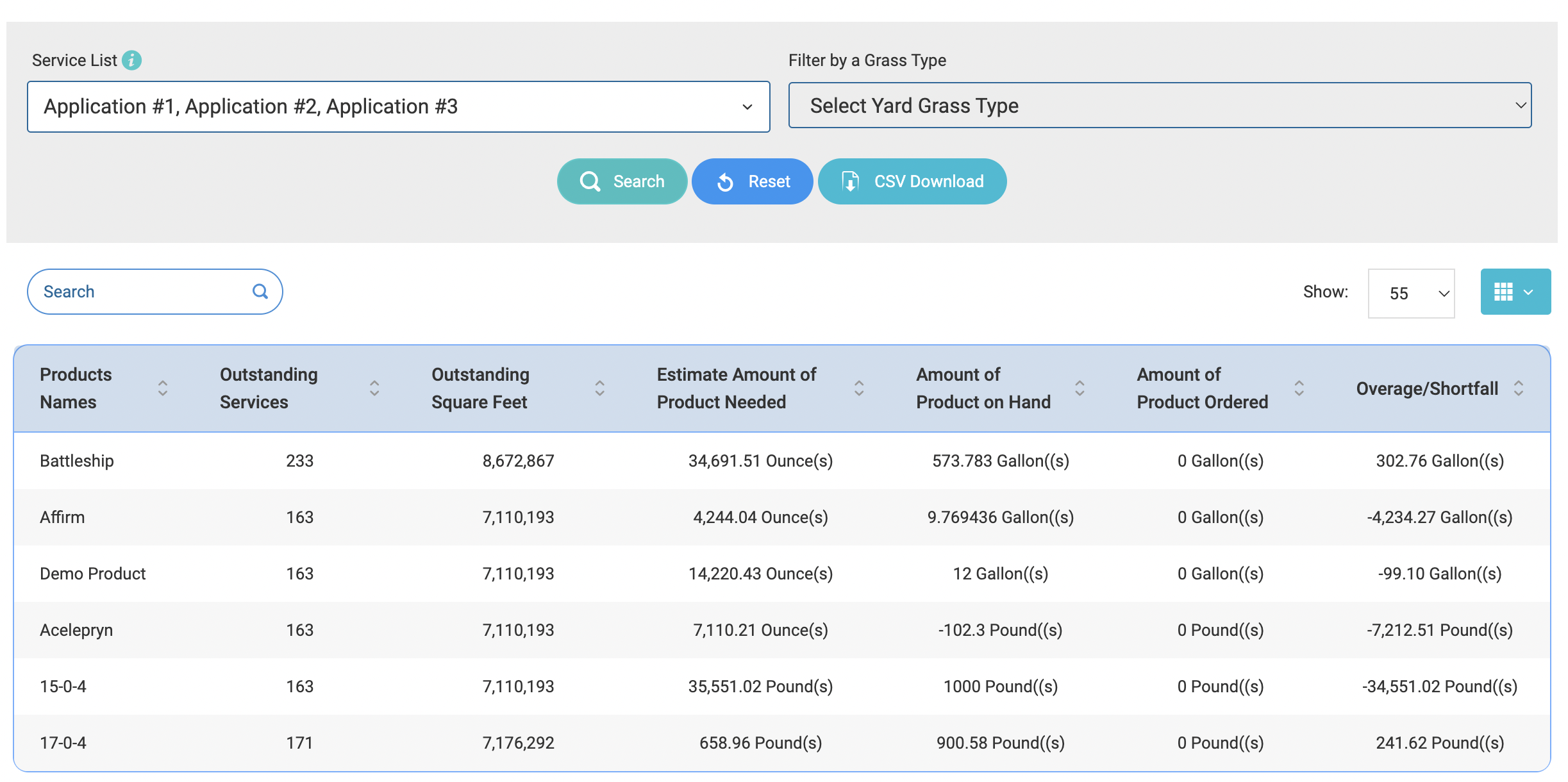The height and width of the screenshot is (782, 1568).
Task: Open Select Yard Grass Type dropdown
Action: coord(1160,105)
